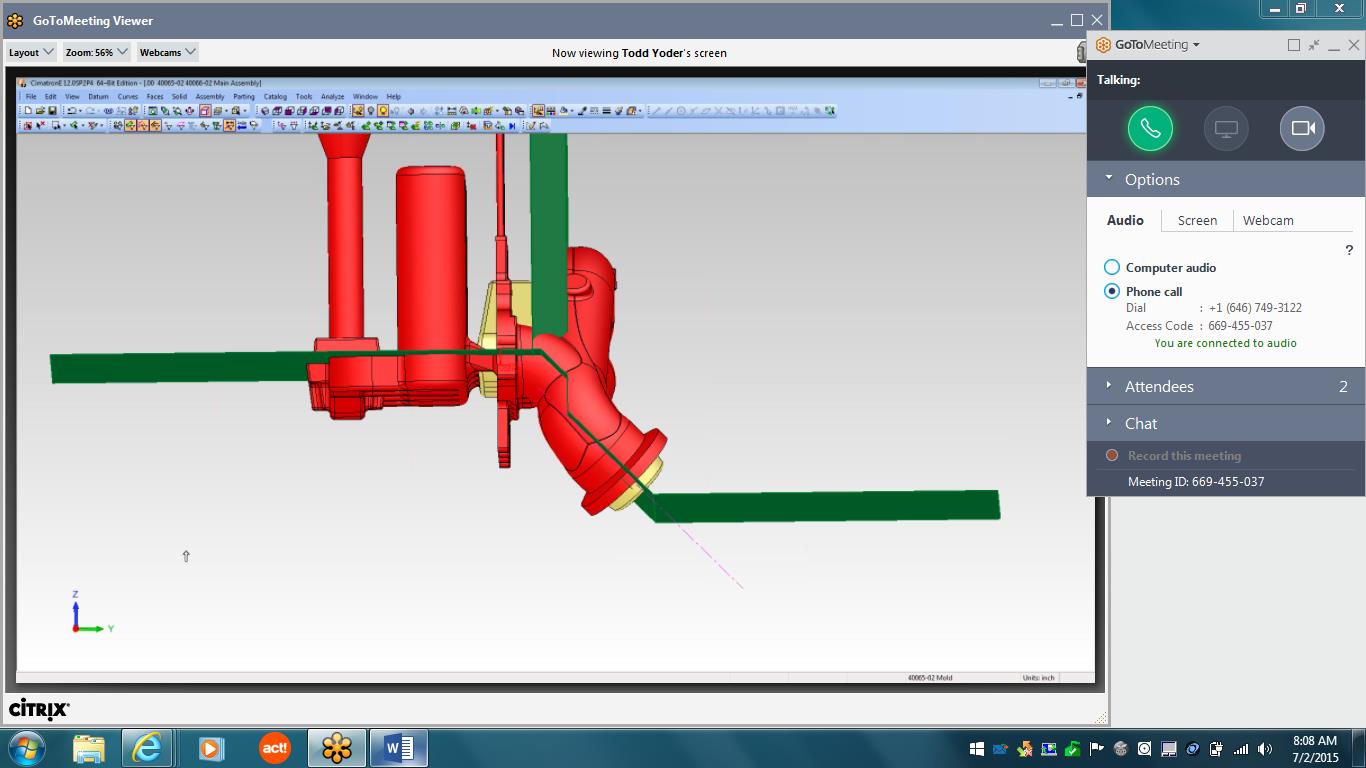Image resolution: width=1366 pixels, height=768 pixels.
Task: Open the Webcams dropdown
Action: [x=167, y=52]
